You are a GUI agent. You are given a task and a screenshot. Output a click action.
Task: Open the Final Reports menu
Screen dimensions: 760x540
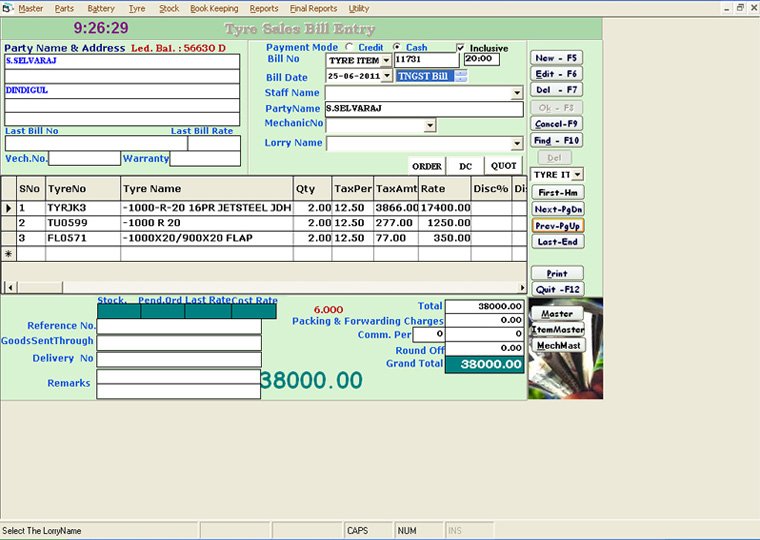tap(313, 8)
